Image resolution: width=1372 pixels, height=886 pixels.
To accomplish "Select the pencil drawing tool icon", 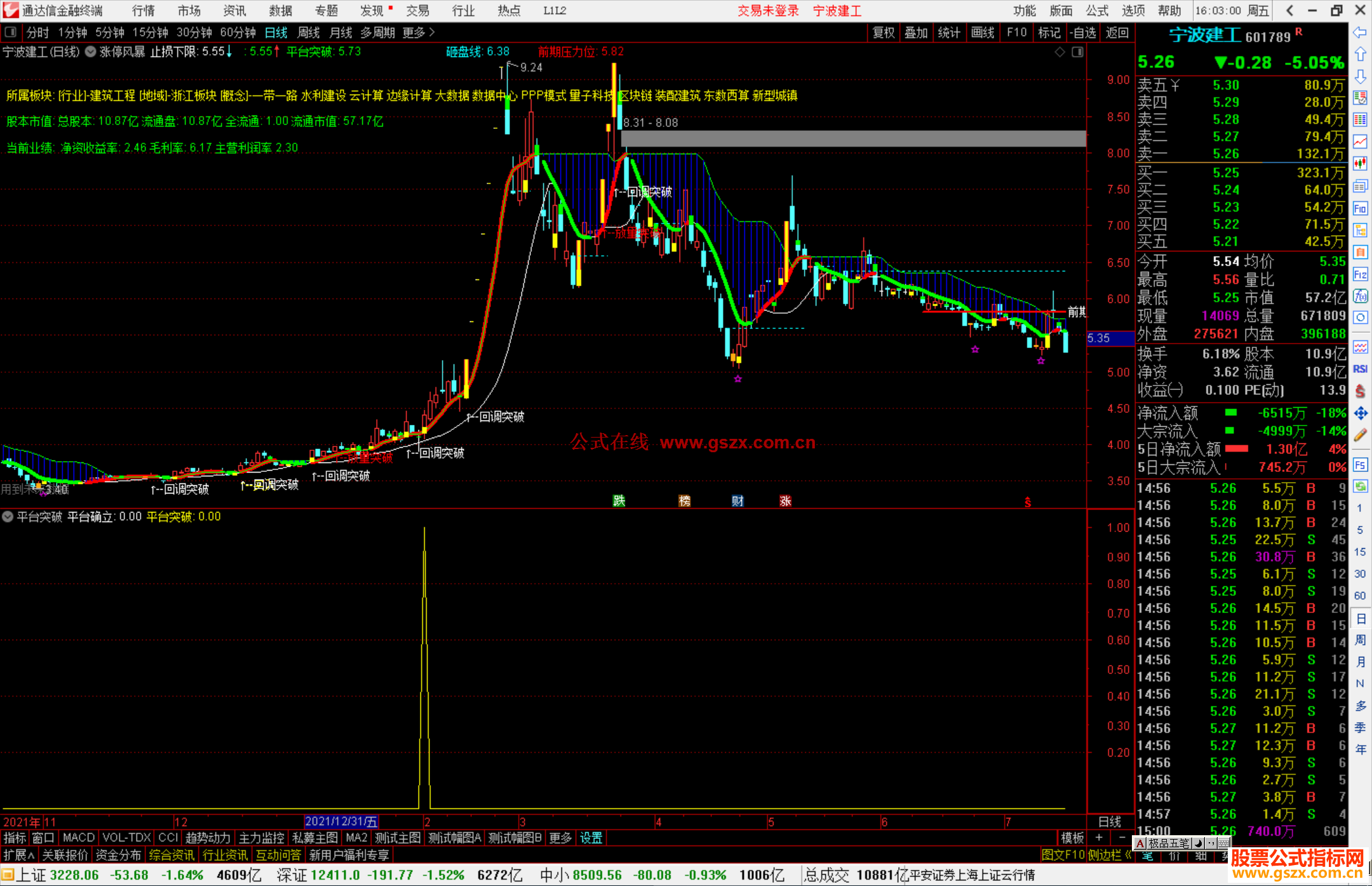I will [1360, 435].
